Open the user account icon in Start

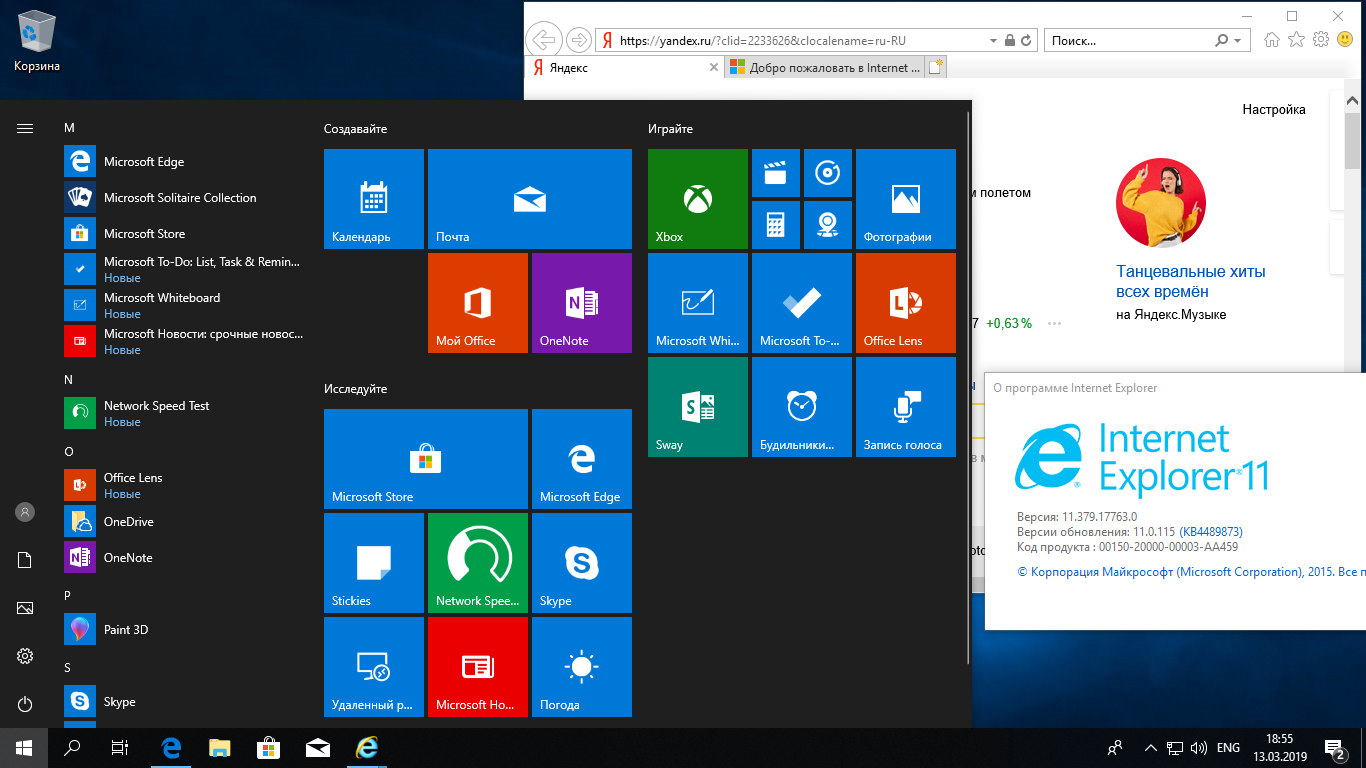(x=25, y=512)
